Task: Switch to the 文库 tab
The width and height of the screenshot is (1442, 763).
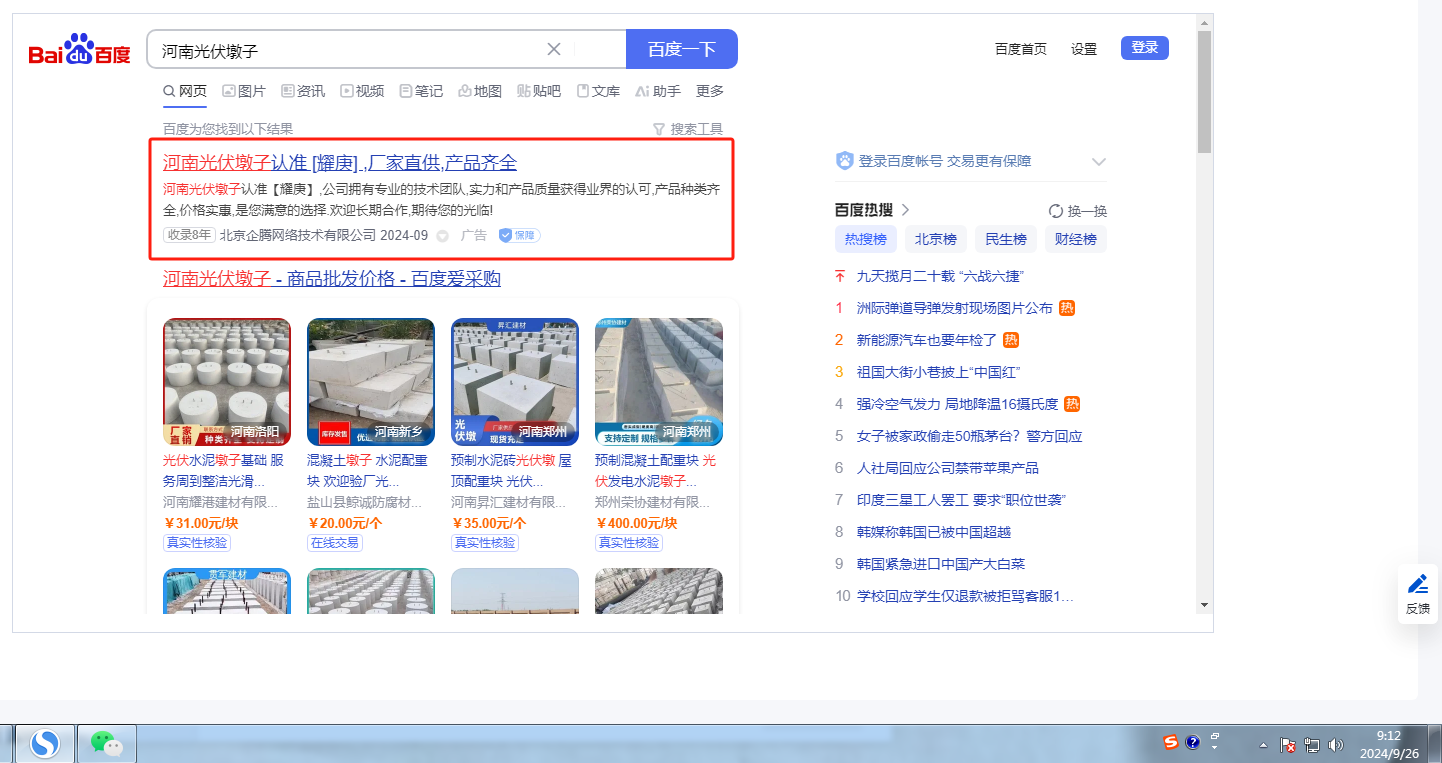Action: point(598,91)
